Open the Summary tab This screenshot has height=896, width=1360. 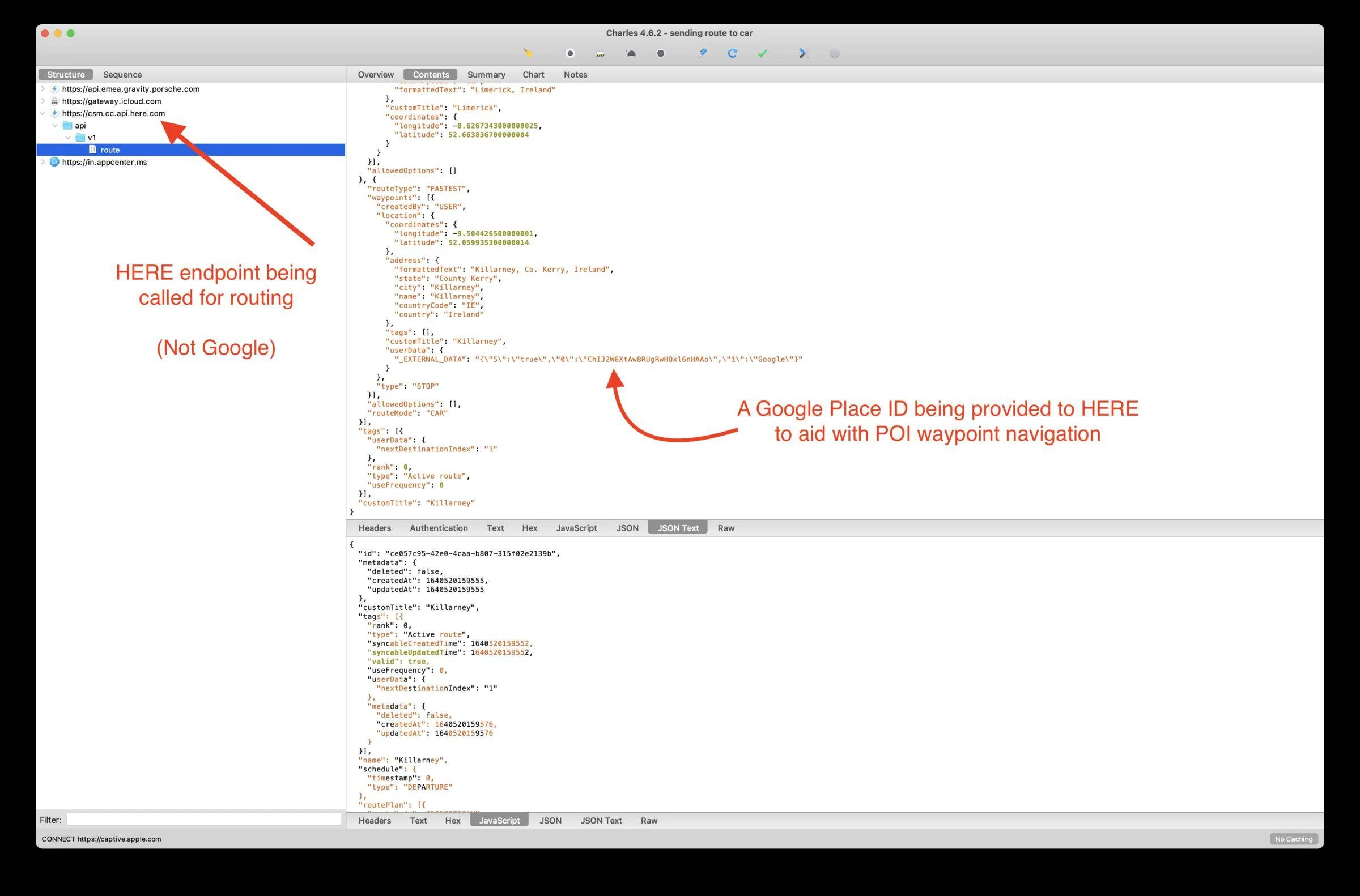pos(486,75)
